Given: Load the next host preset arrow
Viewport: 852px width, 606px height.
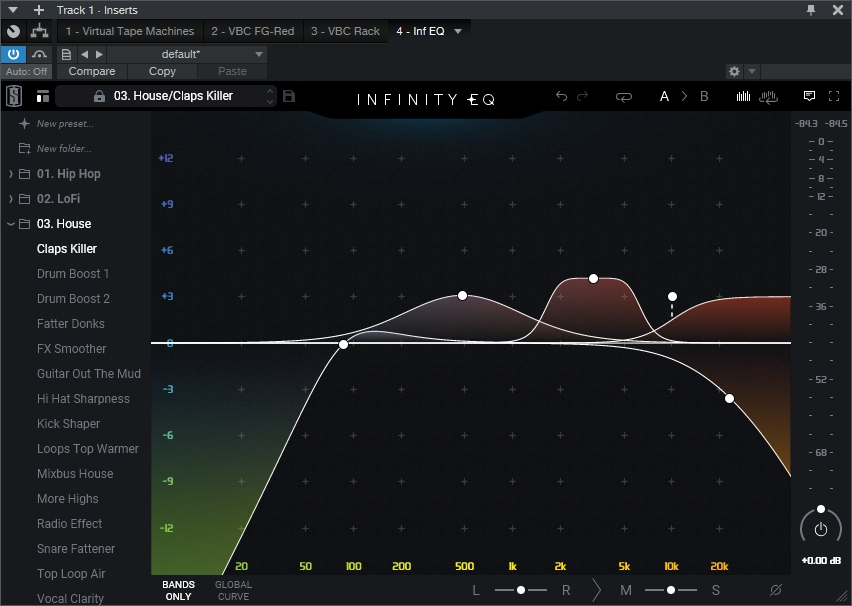Looking at the screenshot, I should point(99,54).
